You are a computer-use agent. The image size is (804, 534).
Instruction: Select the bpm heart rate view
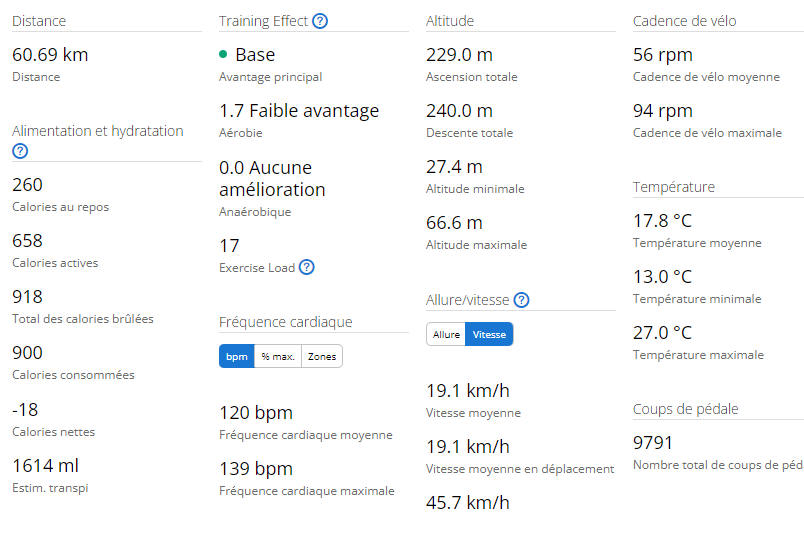click(237, 356)
